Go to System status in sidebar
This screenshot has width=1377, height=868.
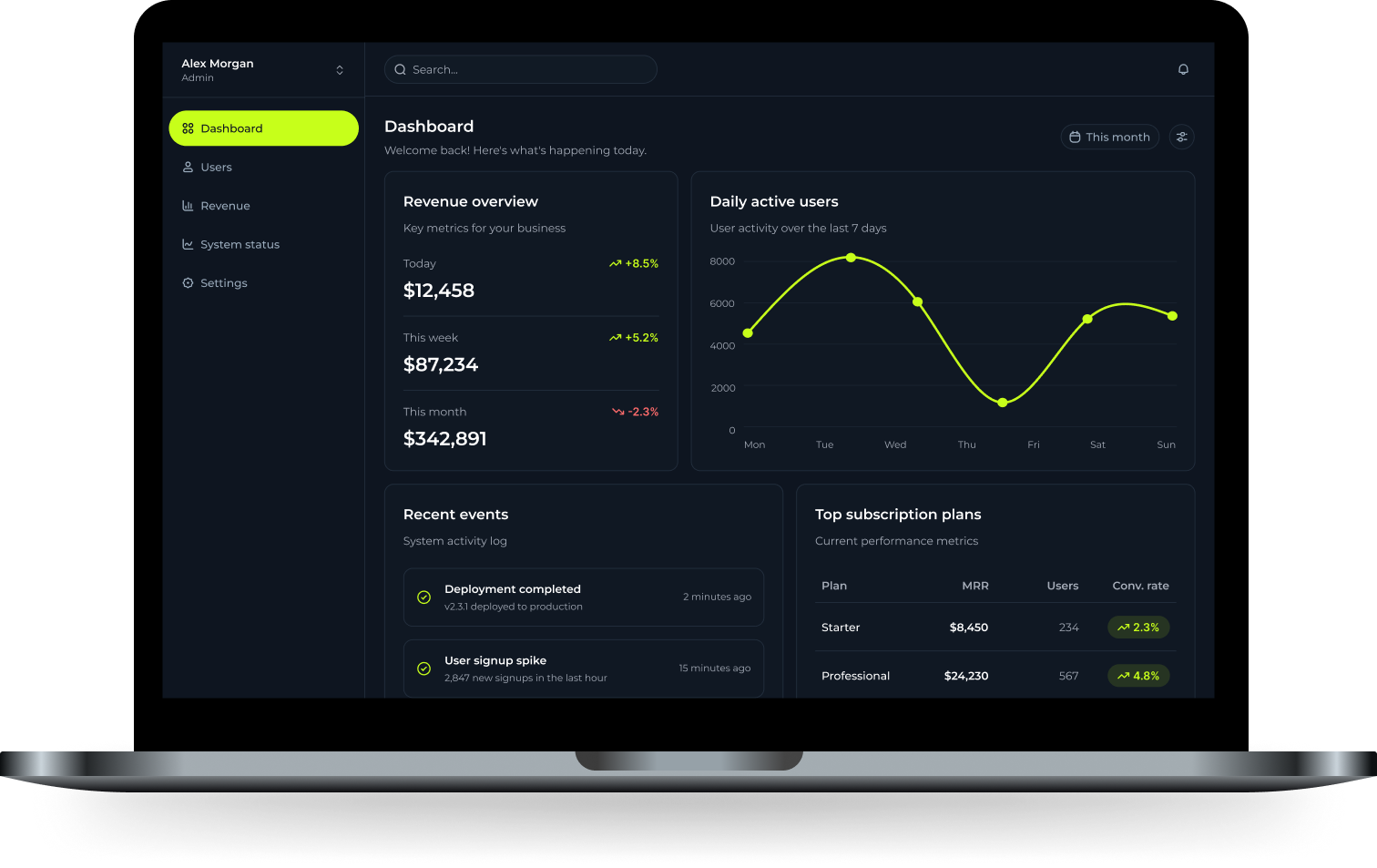click(x=240, y=244)
